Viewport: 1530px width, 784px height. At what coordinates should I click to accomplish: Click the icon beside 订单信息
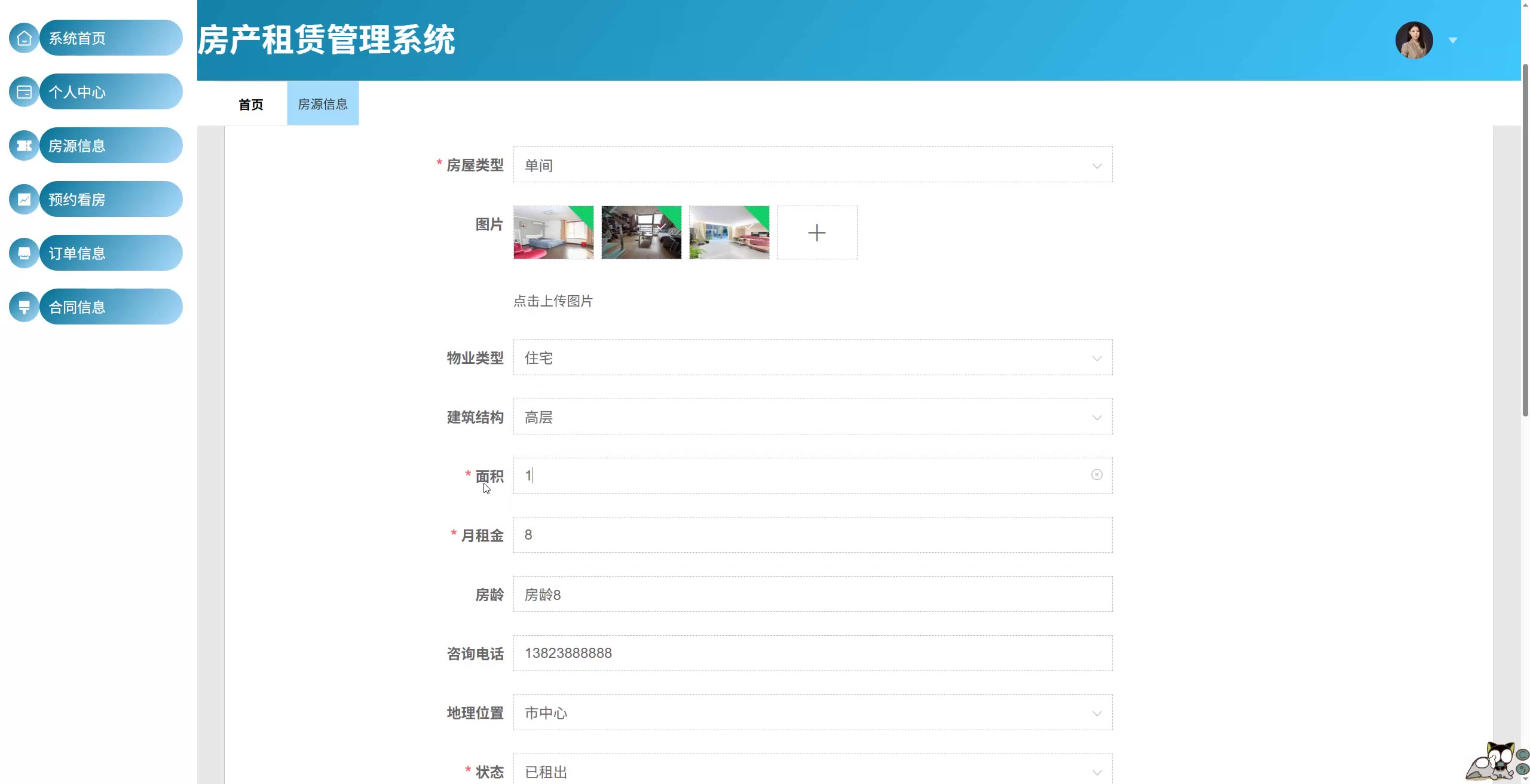point(24,253)
